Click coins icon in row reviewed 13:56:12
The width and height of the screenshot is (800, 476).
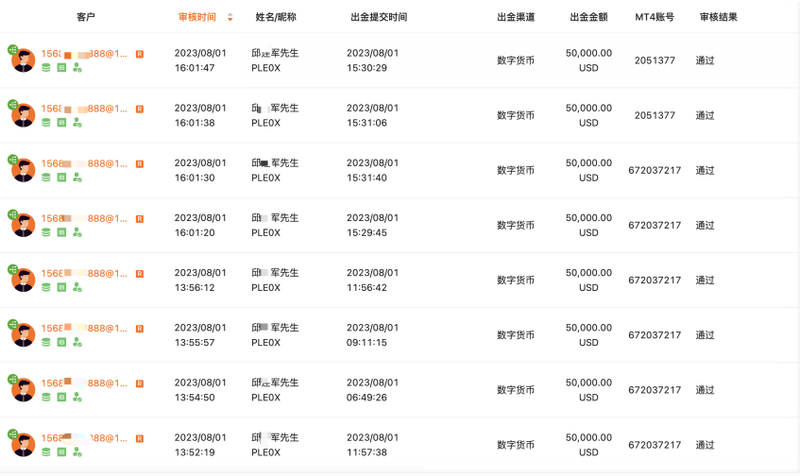coord(46,287)
